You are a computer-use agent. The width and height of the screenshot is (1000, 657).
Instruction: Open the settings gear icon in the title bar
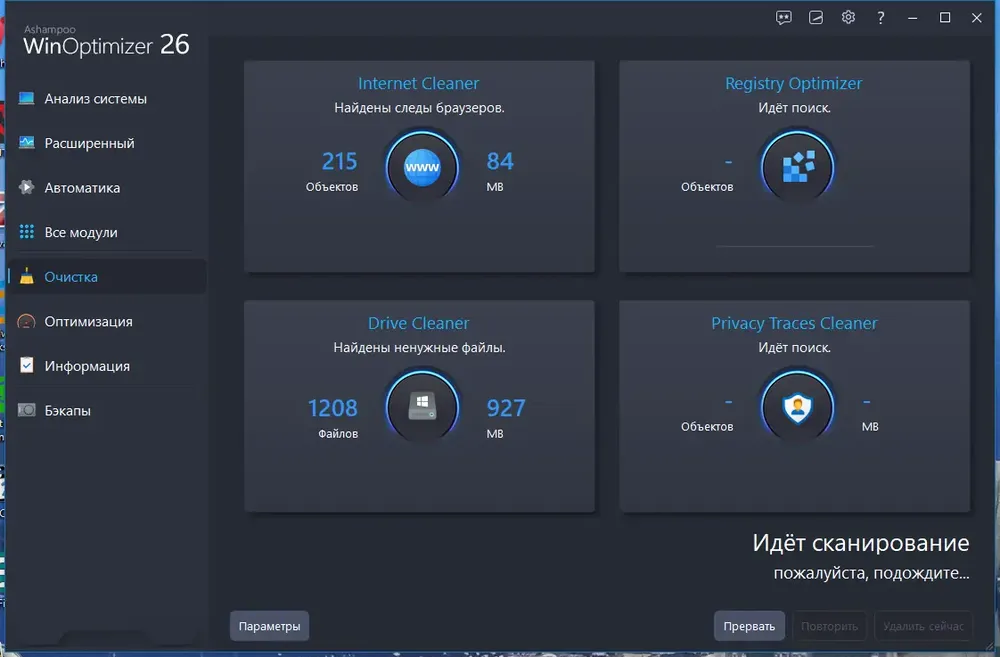point(848,18)
